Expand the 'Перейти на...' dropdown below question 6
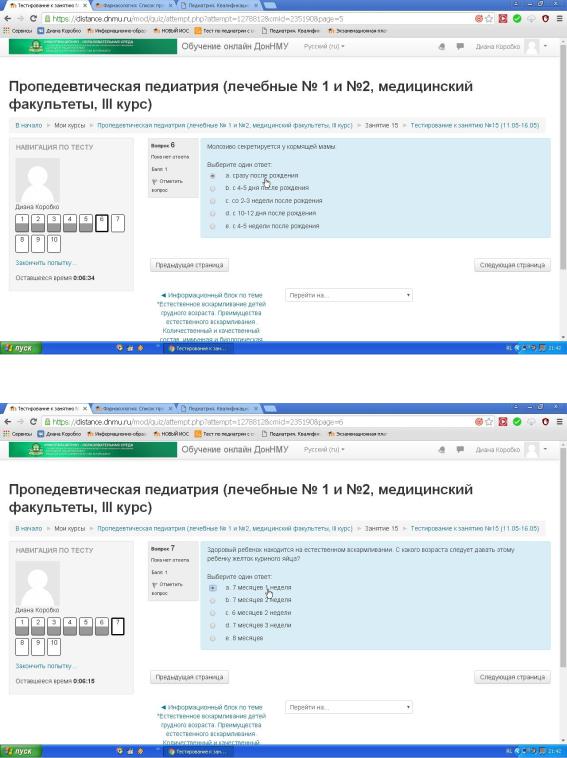This screenshot has height=758, width=567. click(x=349, y=295)
